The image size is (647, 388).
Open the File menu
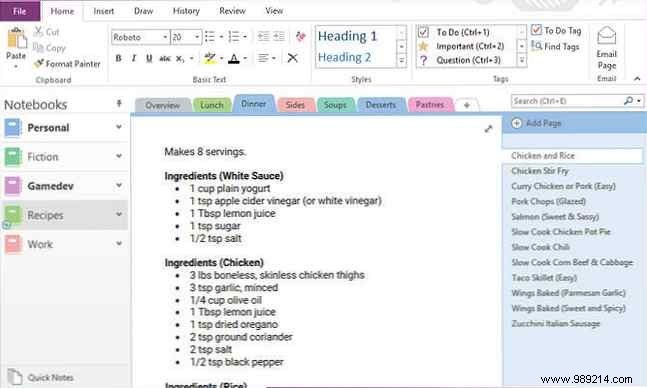pyautogui.click(x=20, y=11)
